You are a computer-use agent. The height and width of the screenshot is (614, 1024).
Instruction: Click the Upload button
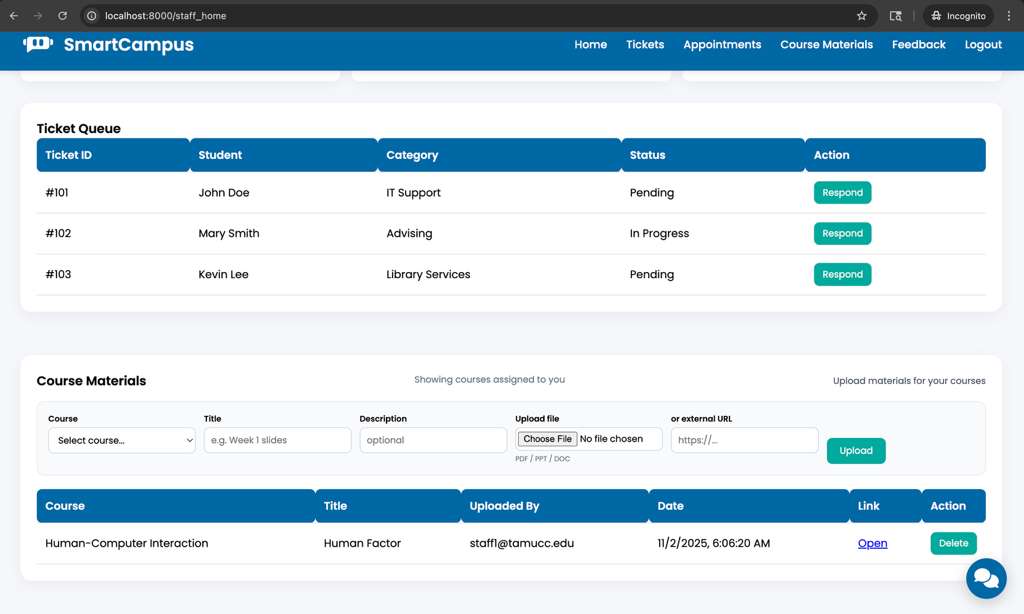tap(856, 451)
